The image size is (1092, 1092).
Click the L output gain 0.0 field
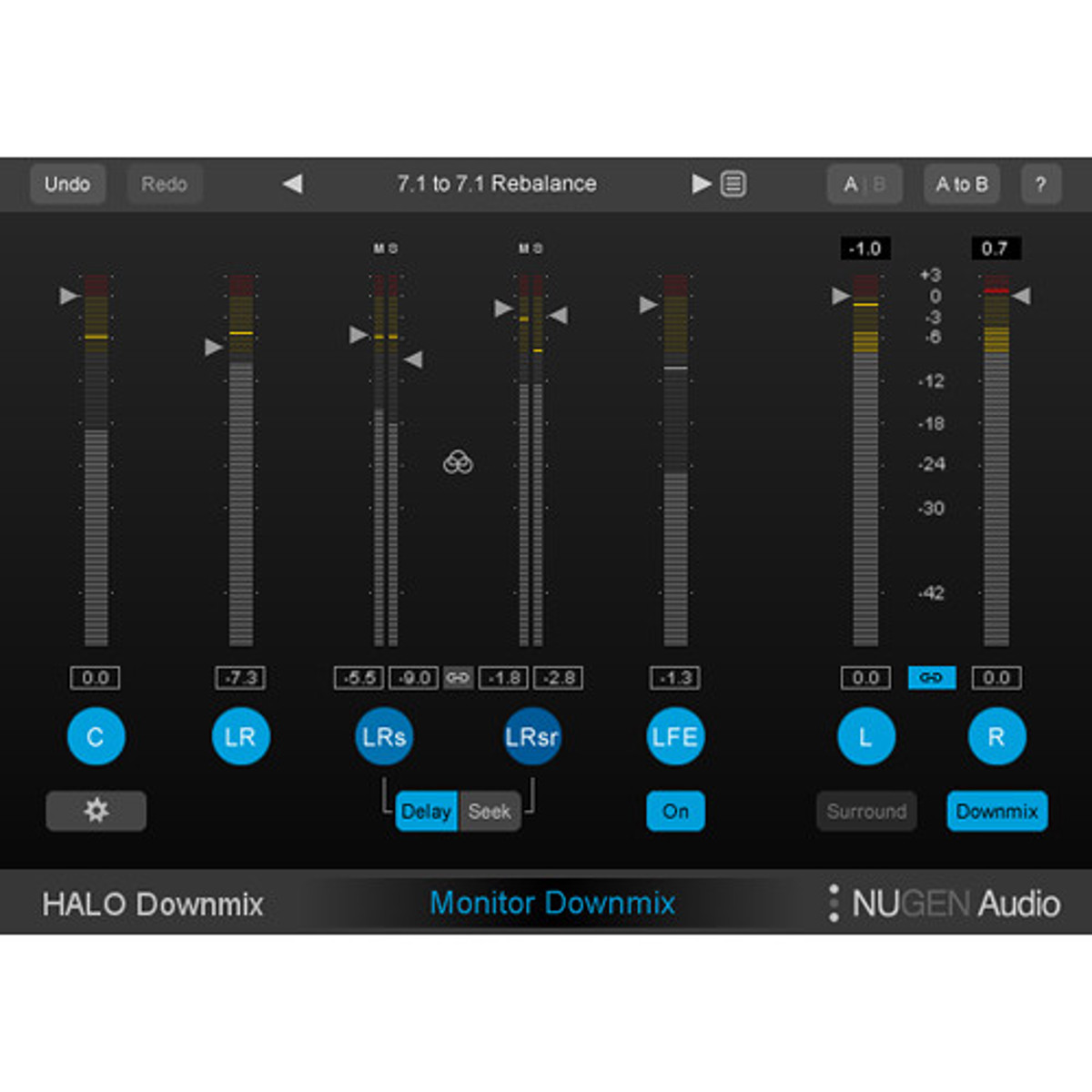tap(865, 678)
